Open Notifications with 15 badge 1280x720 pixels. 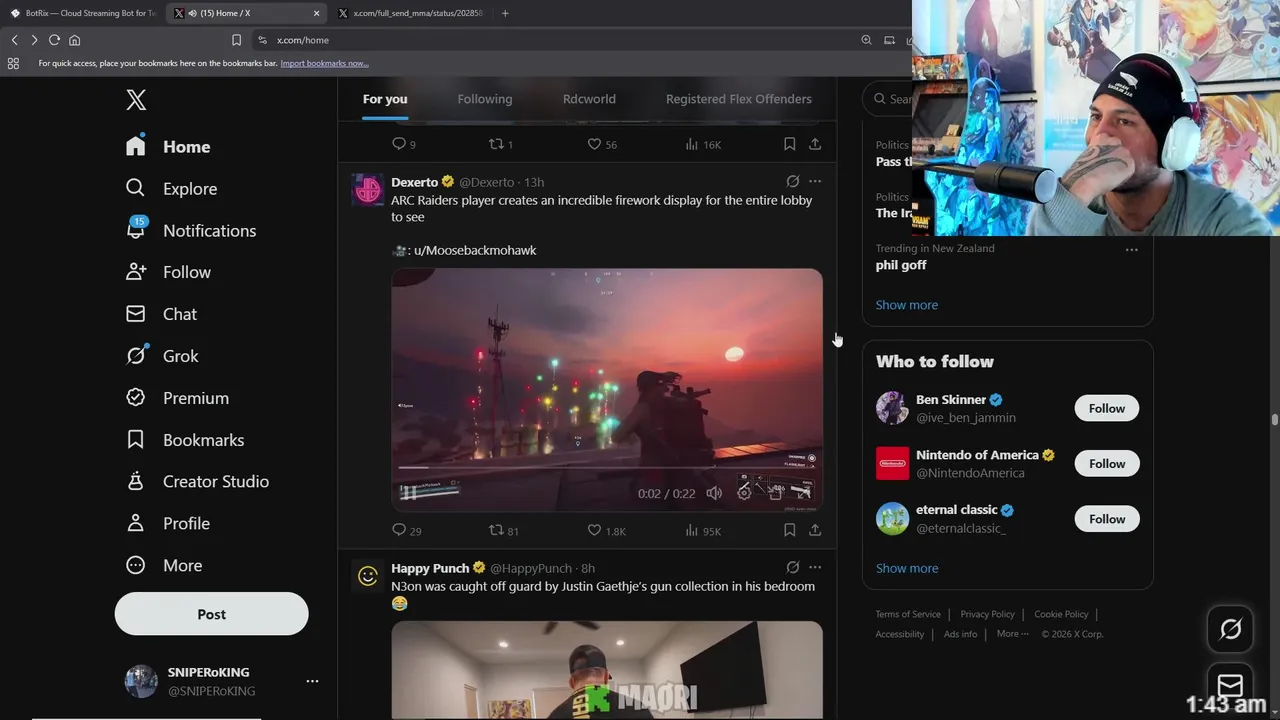coord(191,230)
